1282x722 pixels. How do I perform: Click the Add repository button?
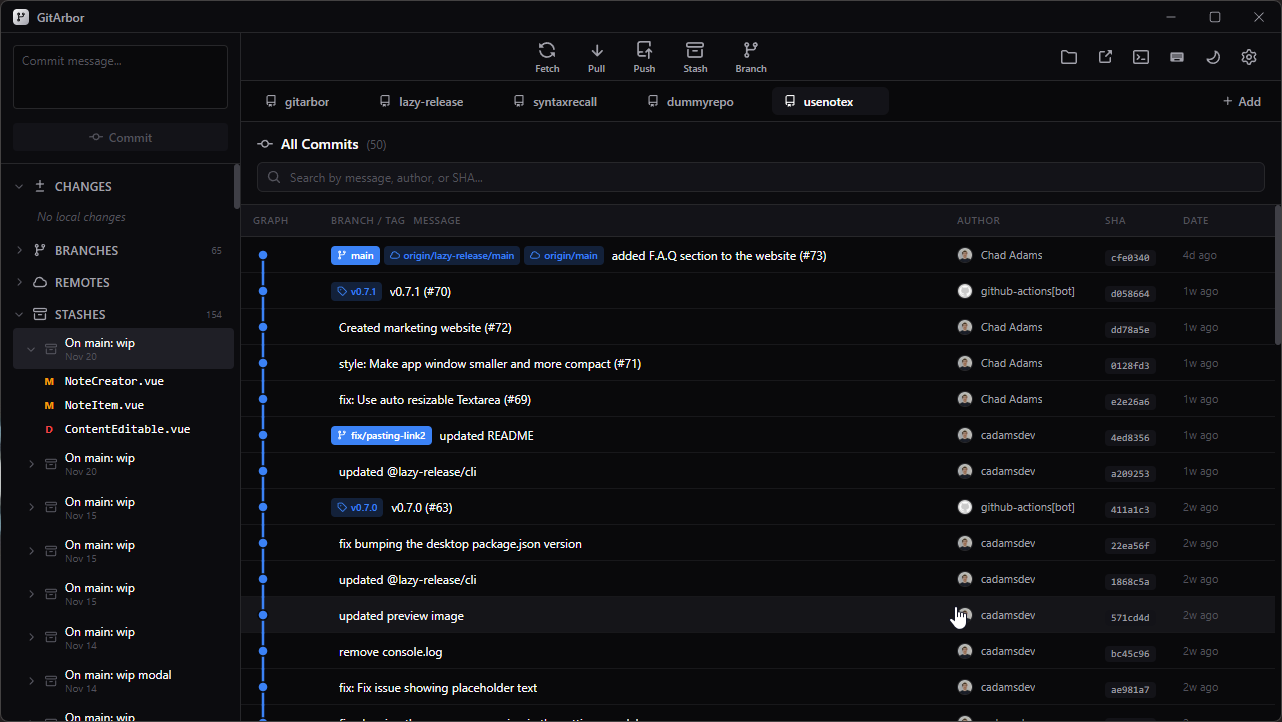pos(1241,102)
